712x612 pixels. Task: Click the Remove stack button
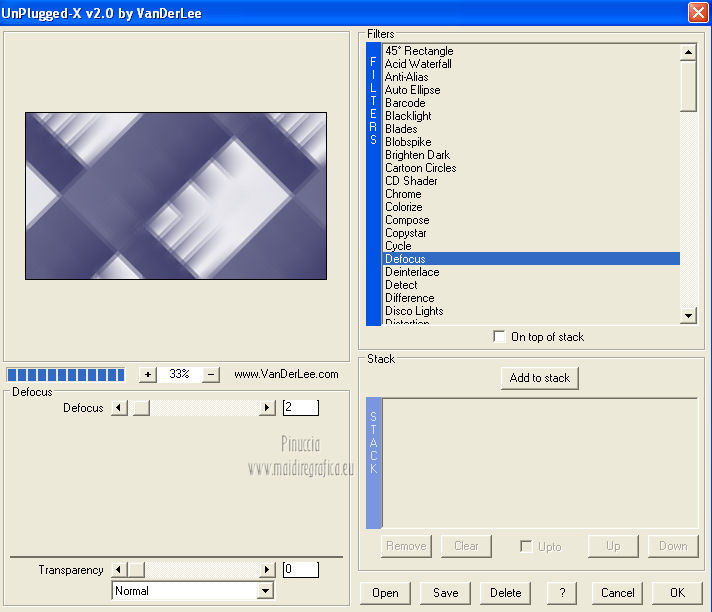coord(406,546)
